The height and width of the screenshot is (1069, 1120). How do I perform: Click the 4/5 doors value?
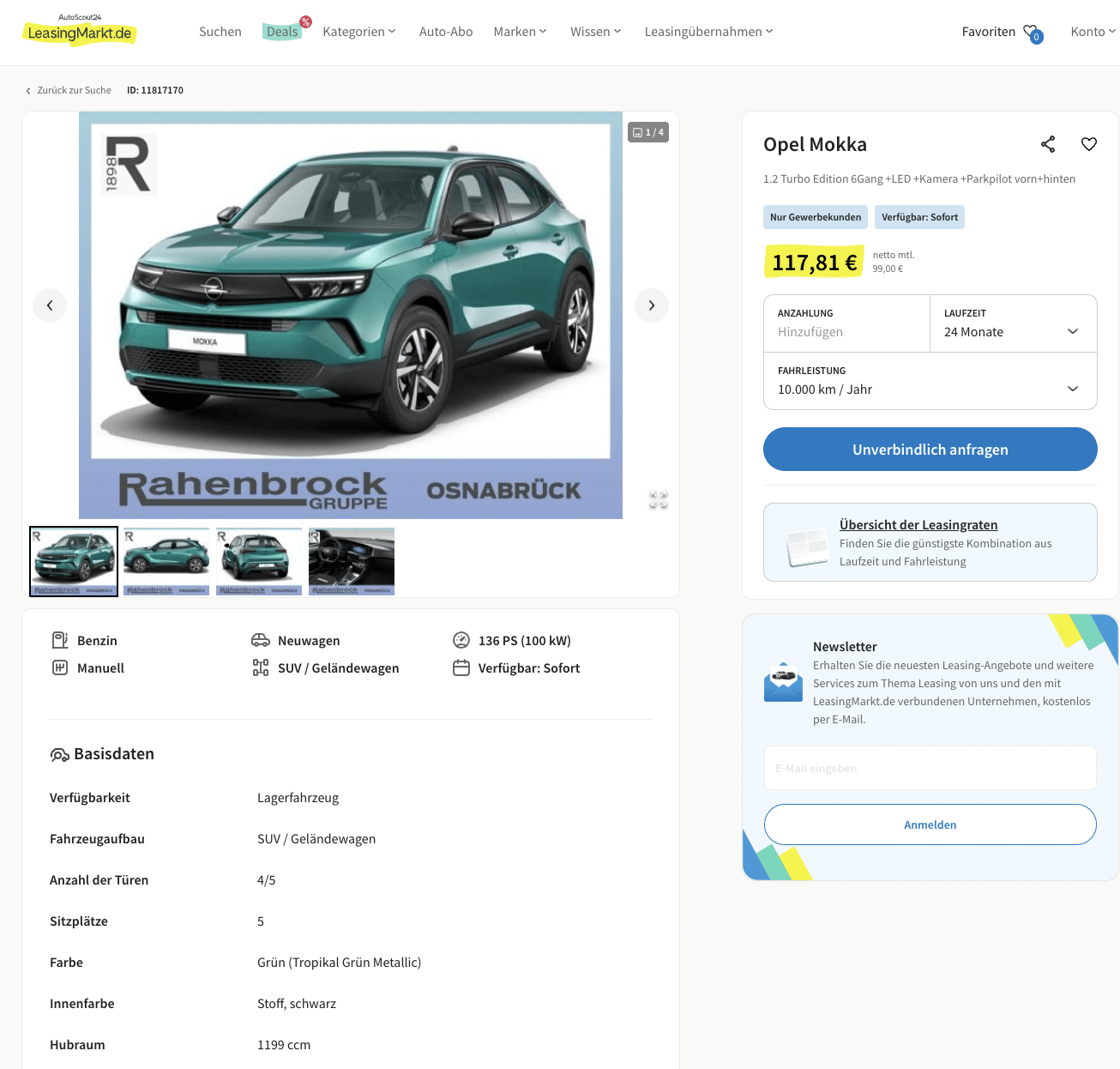[x=267, y=880]
